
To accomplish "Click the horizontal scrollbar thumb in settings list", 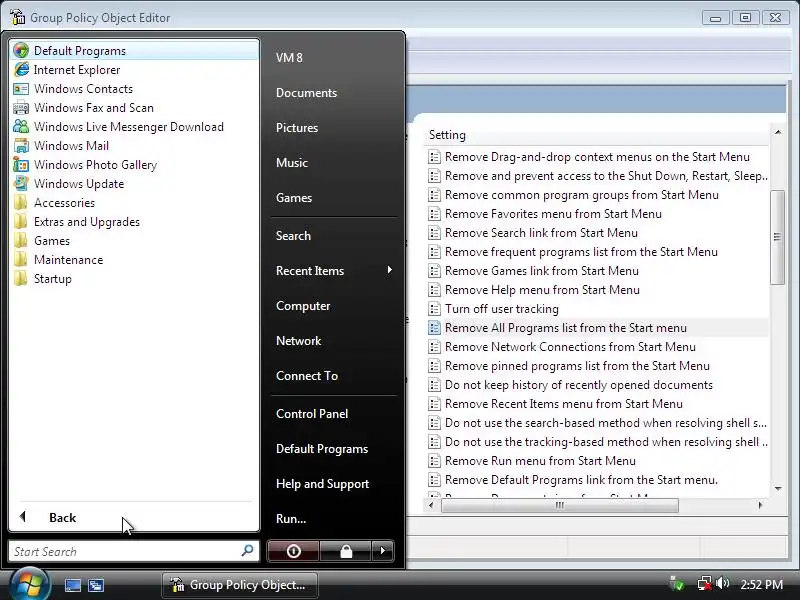I will (560, 505).
